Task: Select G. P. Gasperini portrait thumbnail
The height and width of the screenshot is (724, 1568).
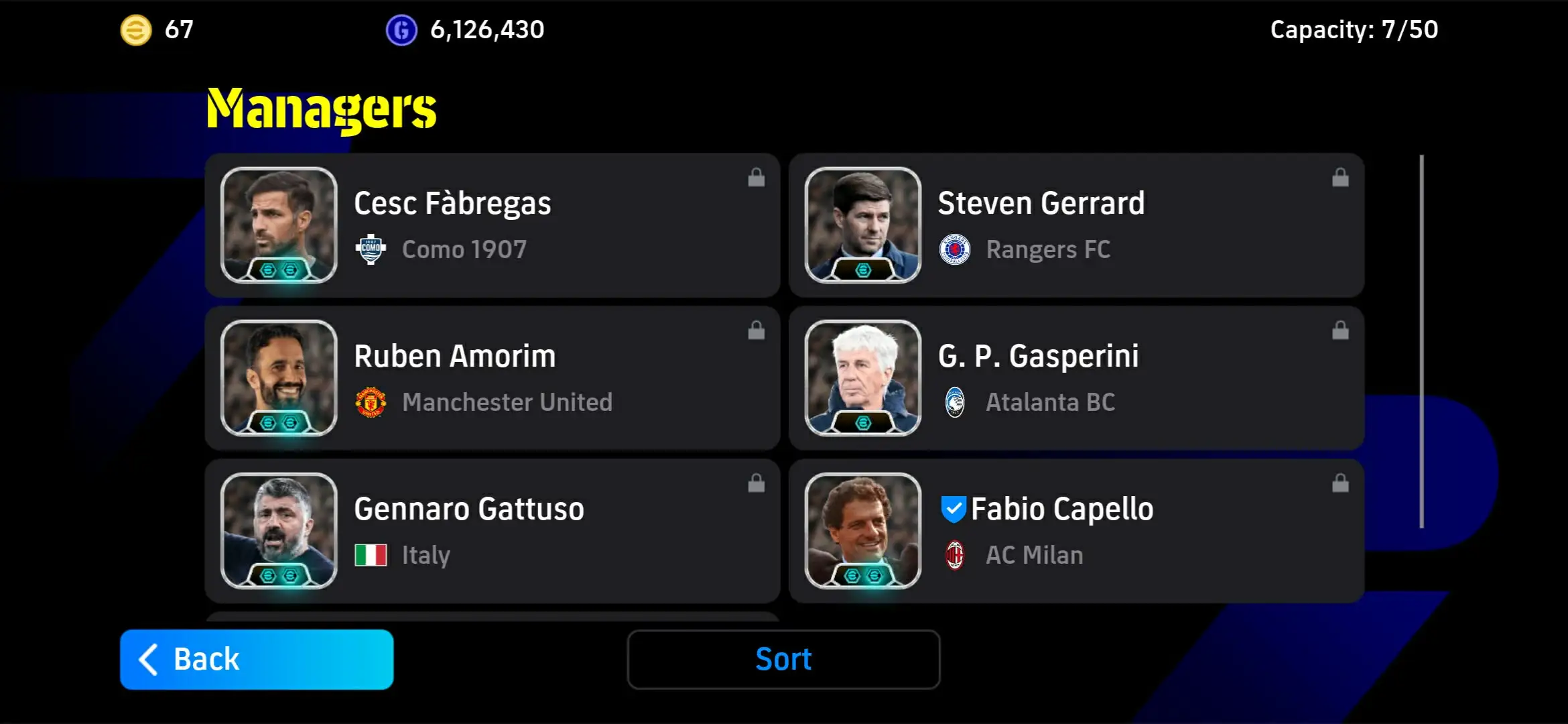Action: (863, 378)
